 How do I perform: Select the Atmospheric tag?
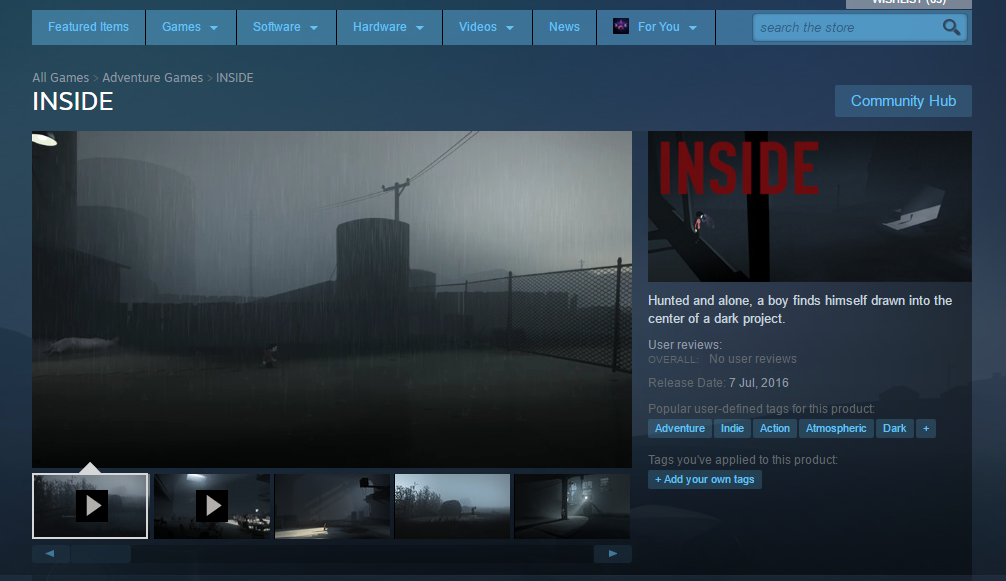[836, 428]
